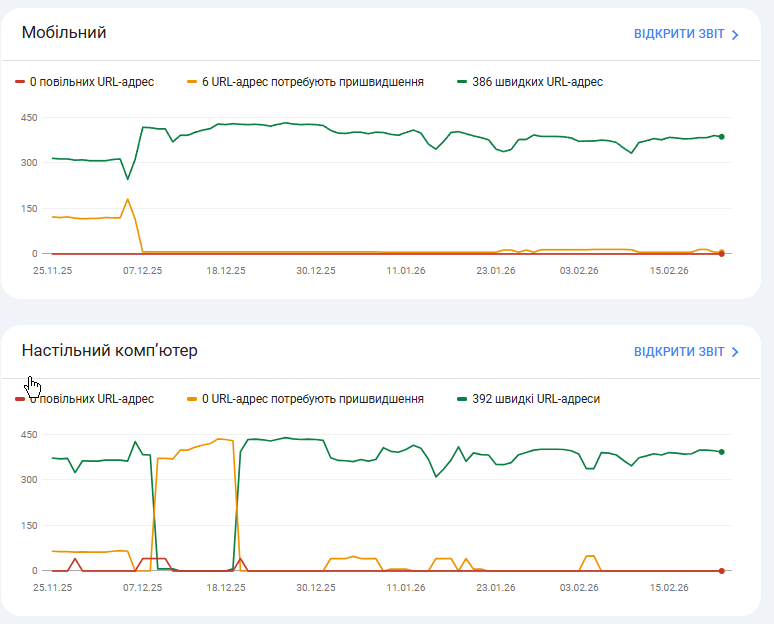Click orange legend marker beside 0 URL-адрес потребують
774x624 pixels.
coord(192,399)
